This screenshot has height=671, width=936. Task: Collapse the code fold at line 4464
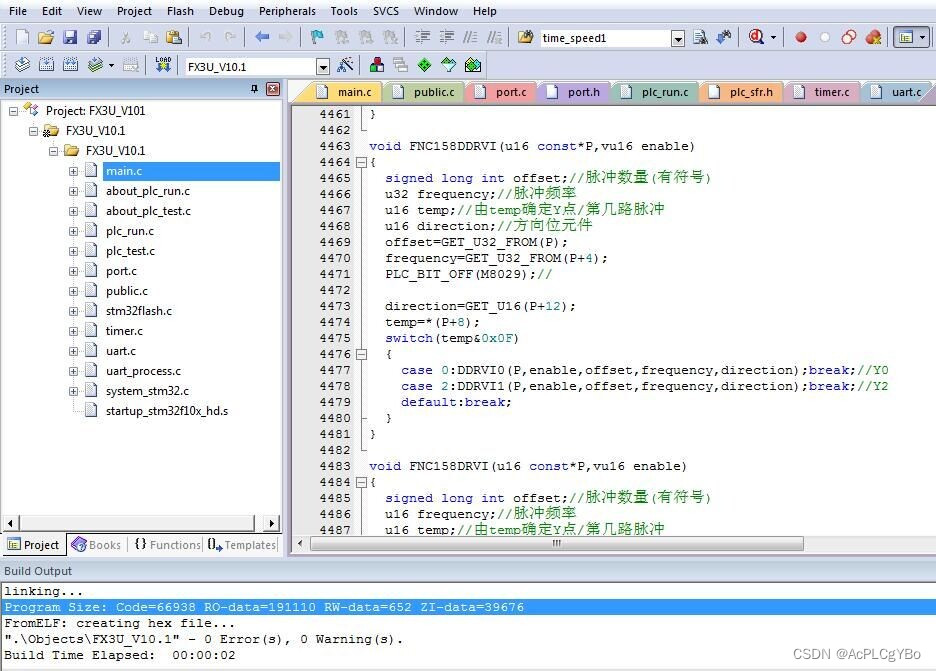click(361, 162)
